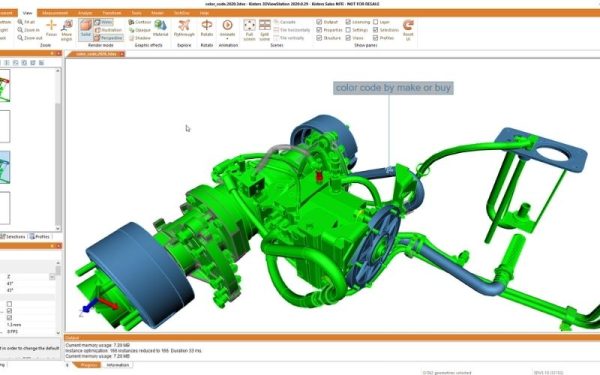Click the Animate play icon
The width and height of the screenshot is (600, 375).
pyautogui.click(x=227, y=25)
